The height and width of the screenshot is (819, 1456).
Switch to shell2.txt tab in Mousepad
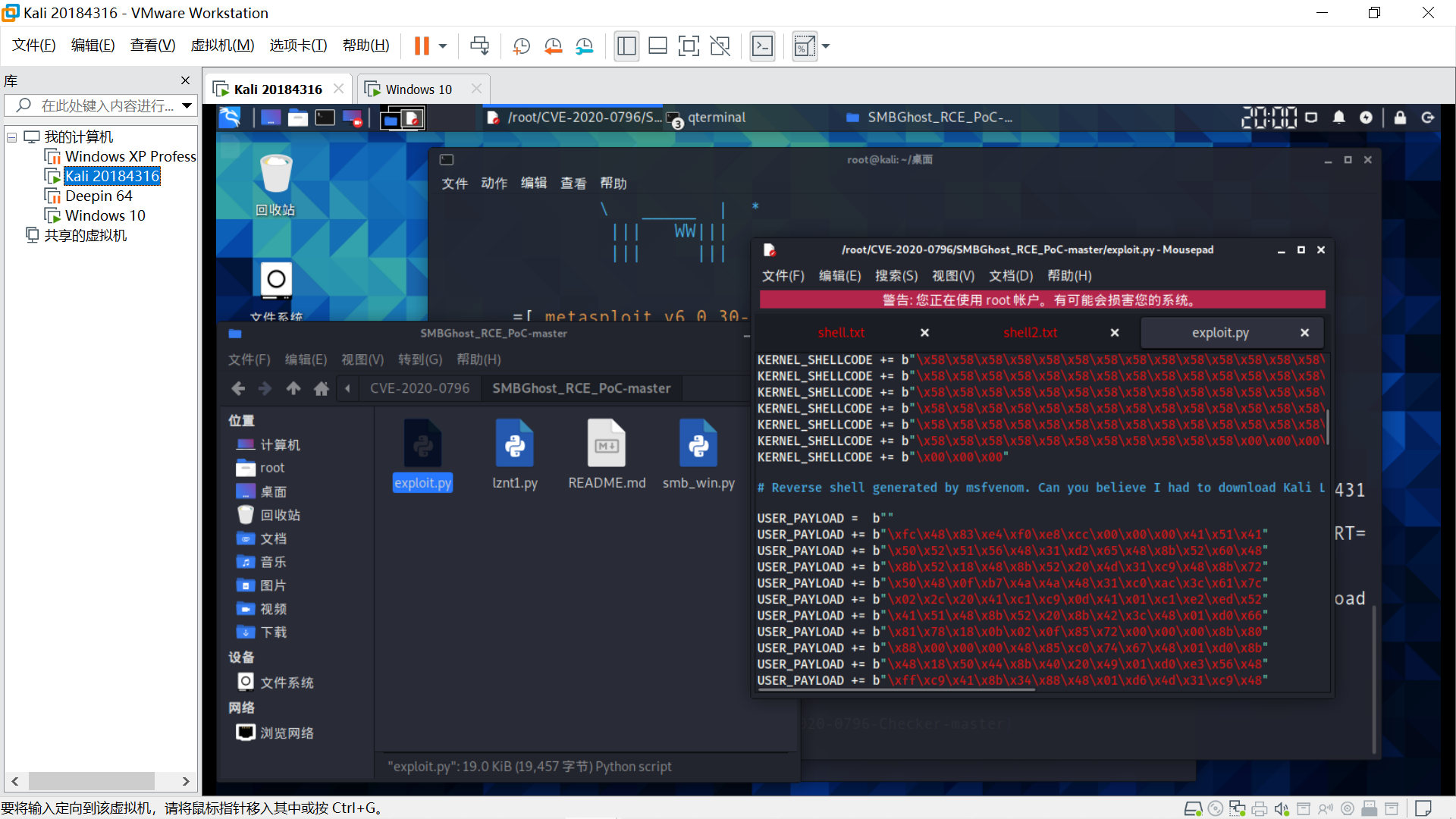point(1030,332)
